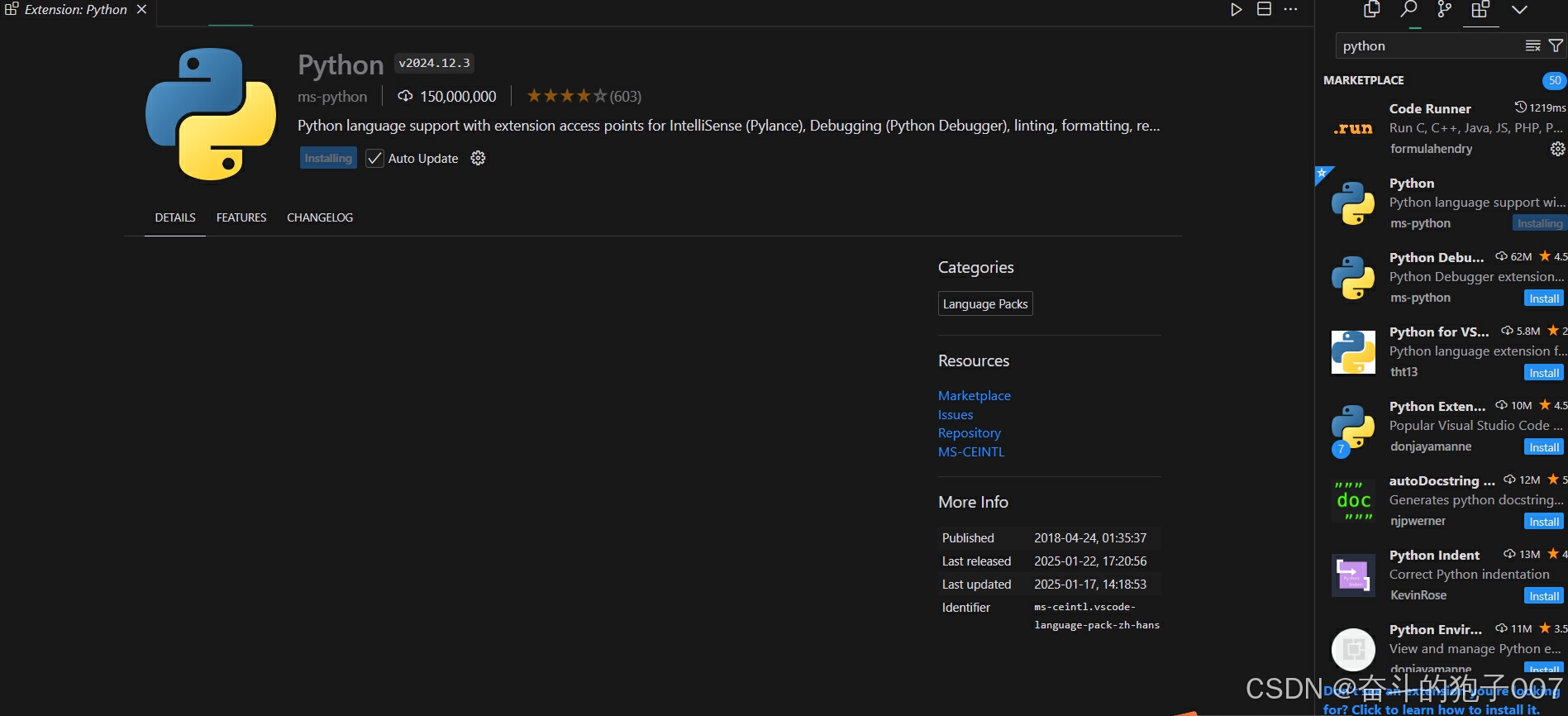The height and width of the screenshot is (716, 1568).
Task: Select the Python ms-python list entry
Action: click(1442, 203)
